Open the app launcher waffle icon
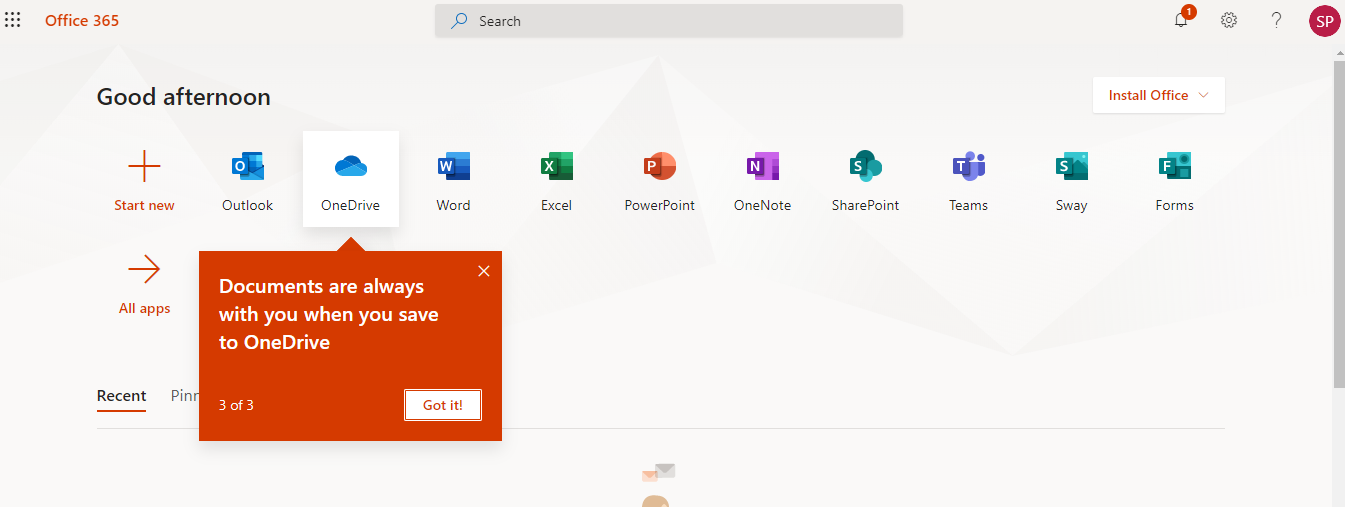 click(x=13, y=20)
